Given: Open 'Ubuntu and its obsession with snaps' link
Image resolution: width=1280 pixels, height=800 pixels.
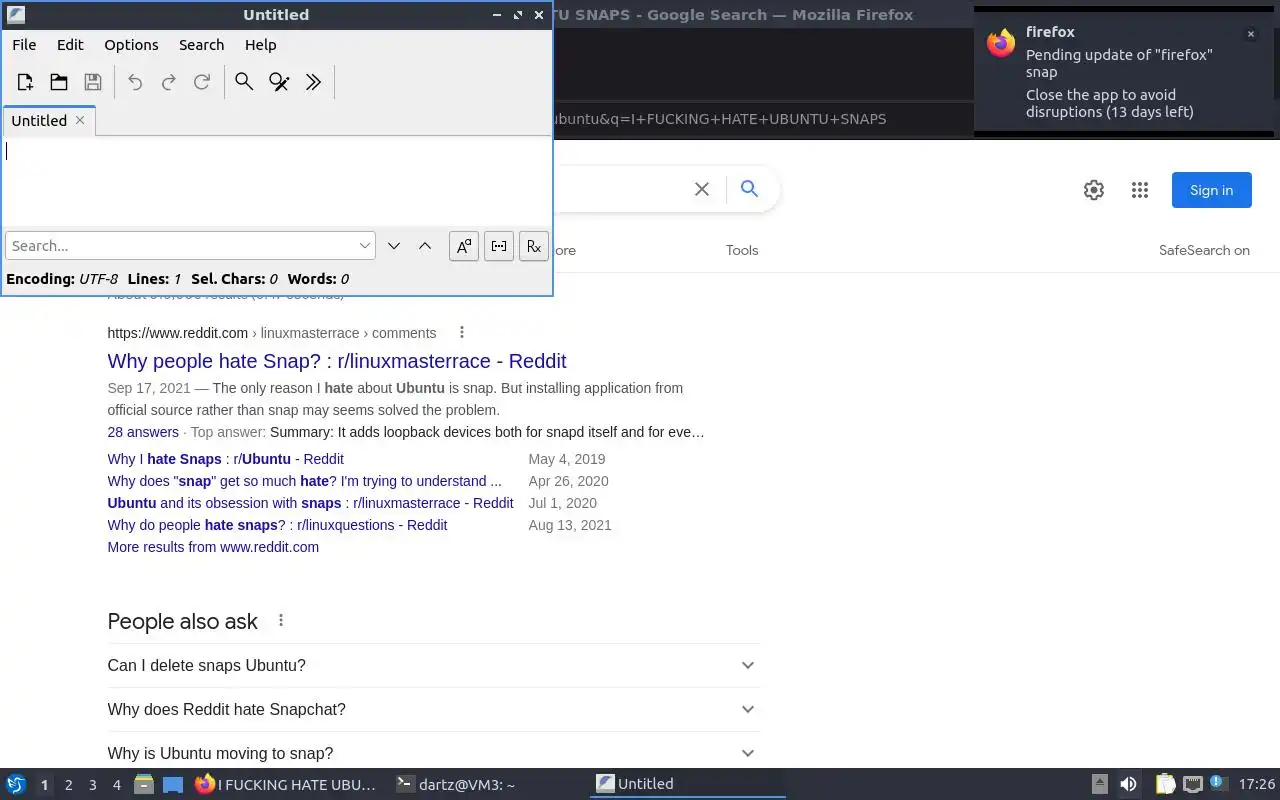Looking at the screenshot, I should [310, 503].
